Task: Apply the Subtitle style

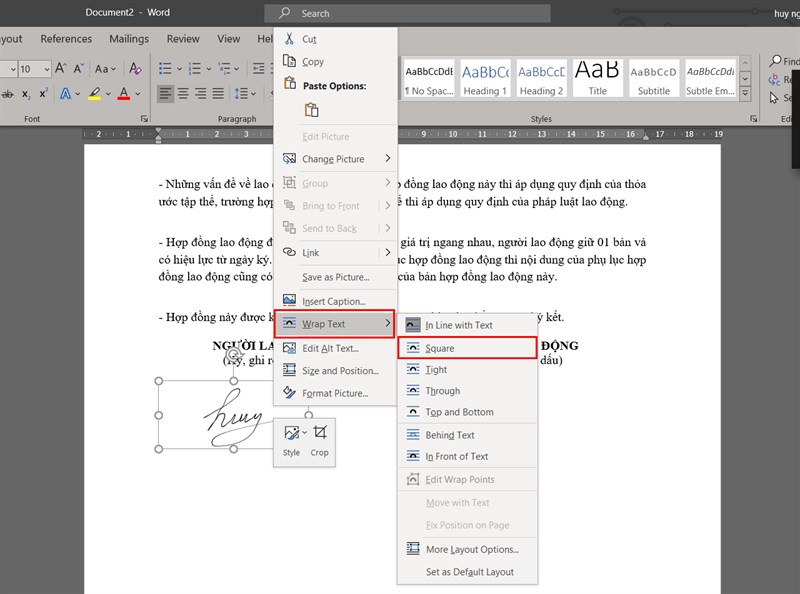Action: click(654, 78)
